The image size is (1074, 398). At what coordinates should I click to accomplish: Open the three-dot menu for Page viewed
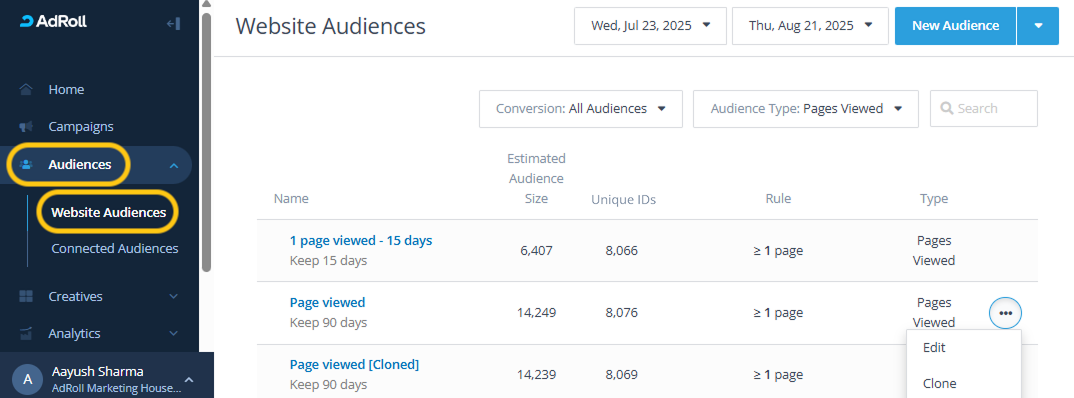pos(1006,313)
